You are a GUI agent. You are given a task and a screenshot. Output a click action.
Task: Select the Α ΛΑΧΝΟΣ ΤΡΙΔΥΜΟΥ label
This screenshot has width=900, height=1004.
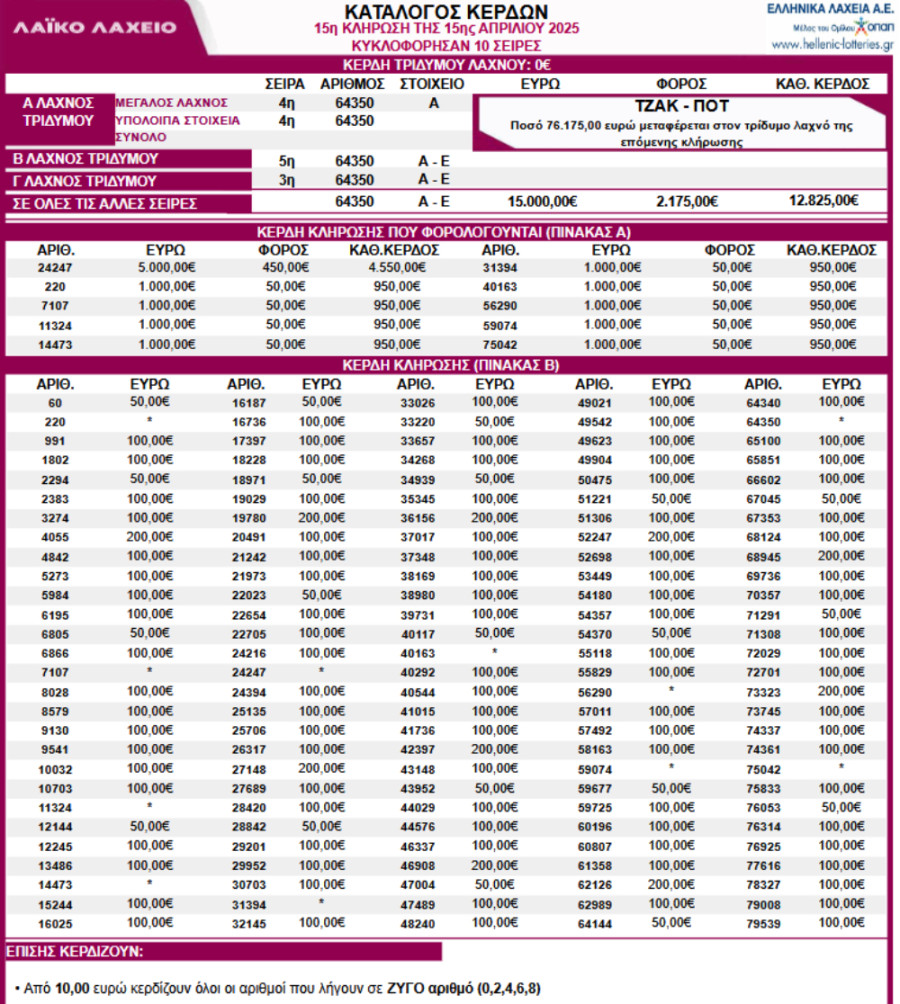click(58, 112)
